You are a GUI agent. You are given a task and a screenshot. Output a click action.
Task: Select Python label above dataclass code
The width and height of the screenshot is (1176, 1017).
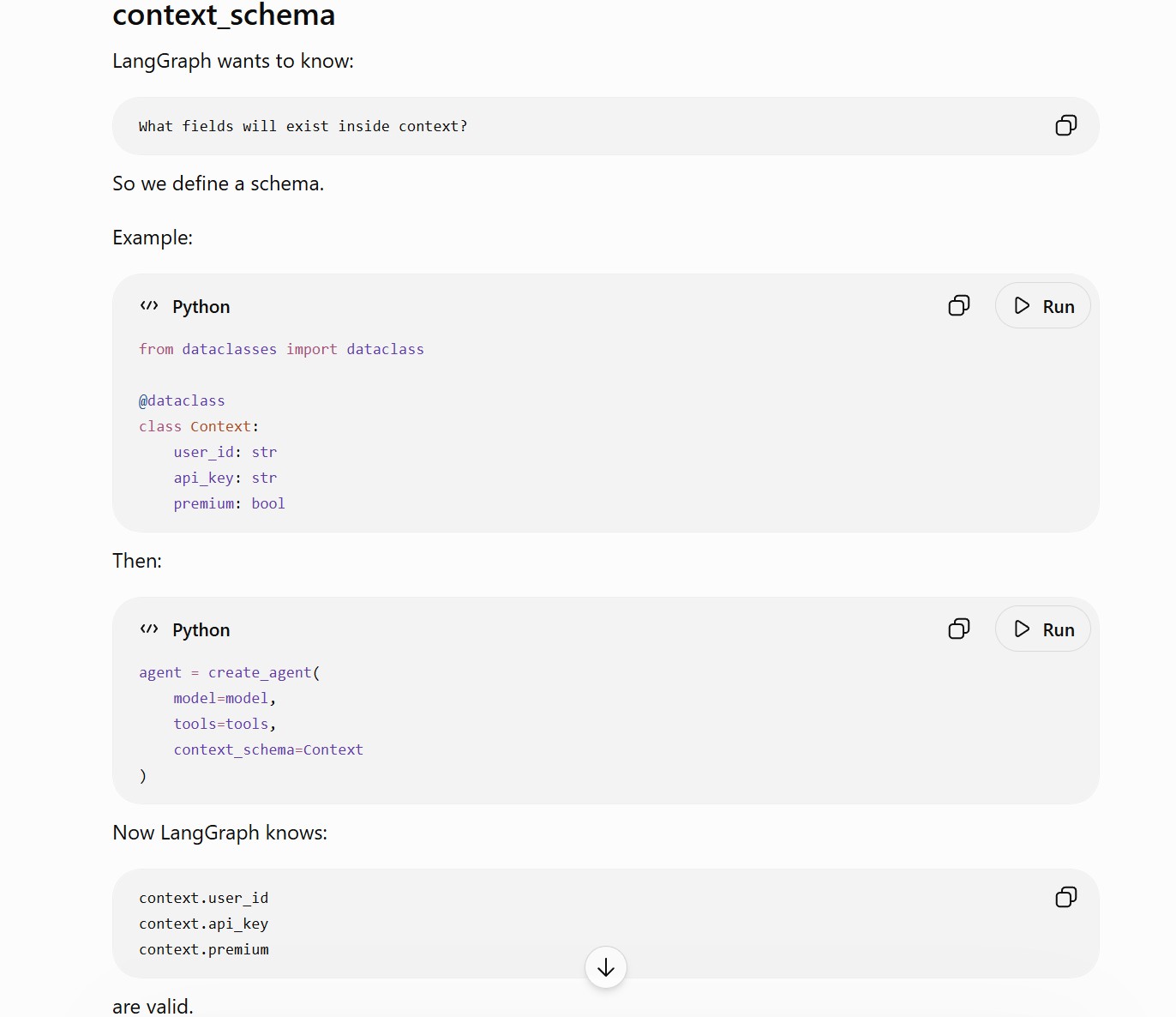[x=201, y=307]
